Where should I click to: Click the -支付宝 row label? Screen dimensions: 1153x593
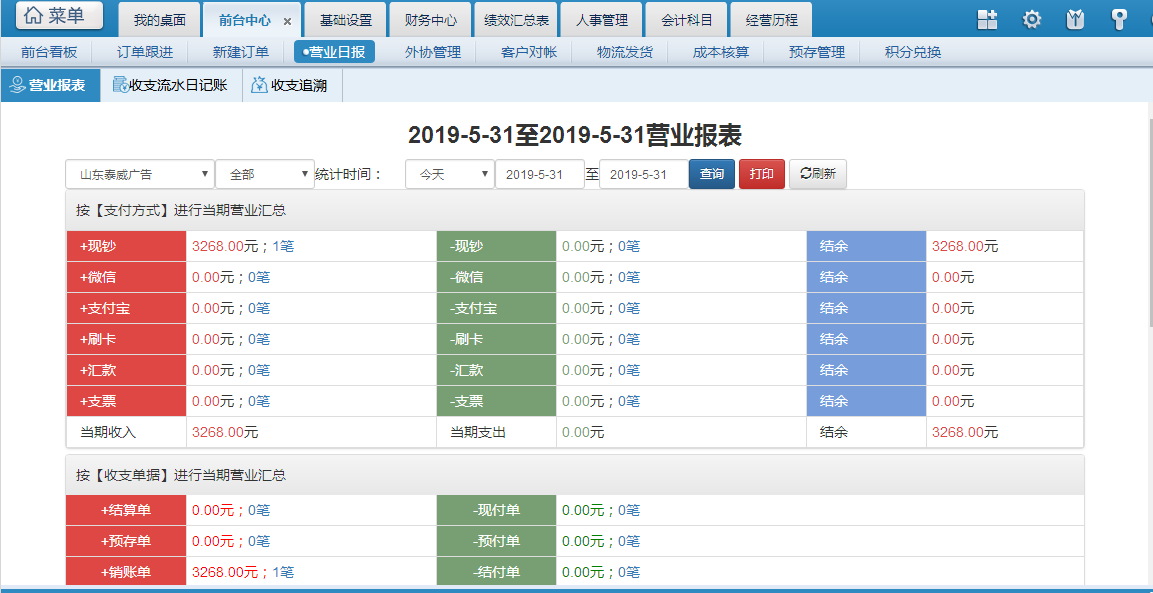coord(496,308)
